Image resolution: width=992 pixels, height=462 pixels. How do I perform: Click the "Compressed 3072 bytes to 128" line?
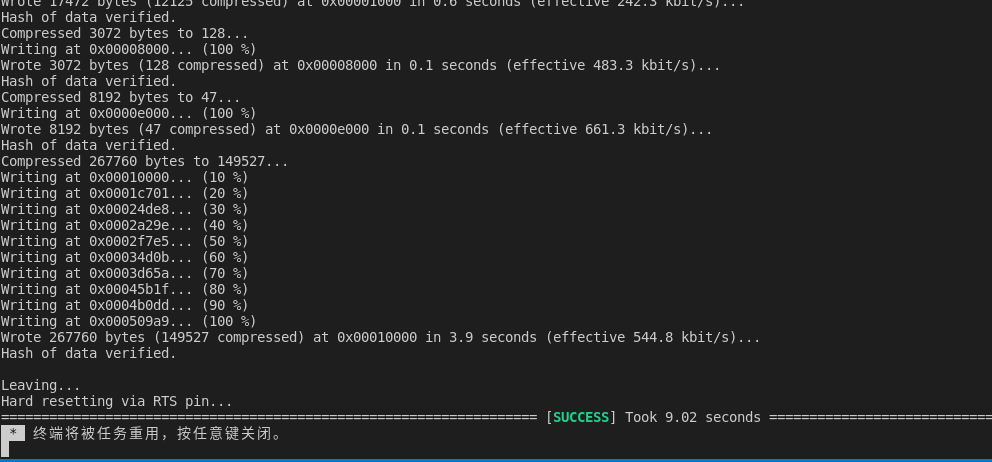pyautogui.click(x=124, y=33)
